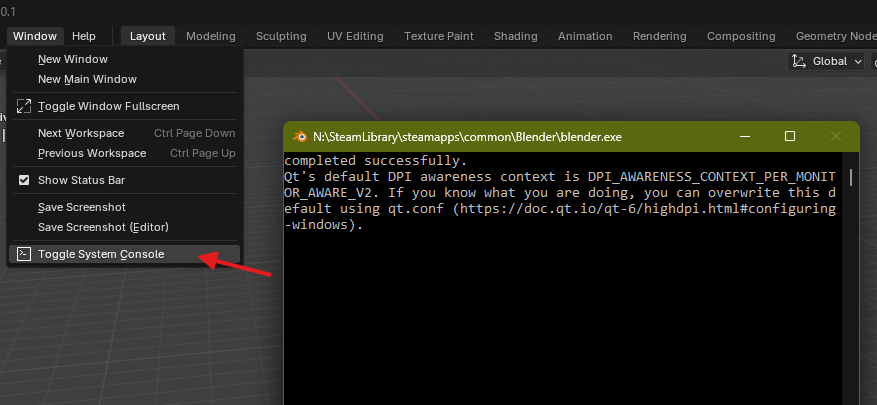Select Next Workspace menu entry
The image size is (877, 405).
(81, 133)
